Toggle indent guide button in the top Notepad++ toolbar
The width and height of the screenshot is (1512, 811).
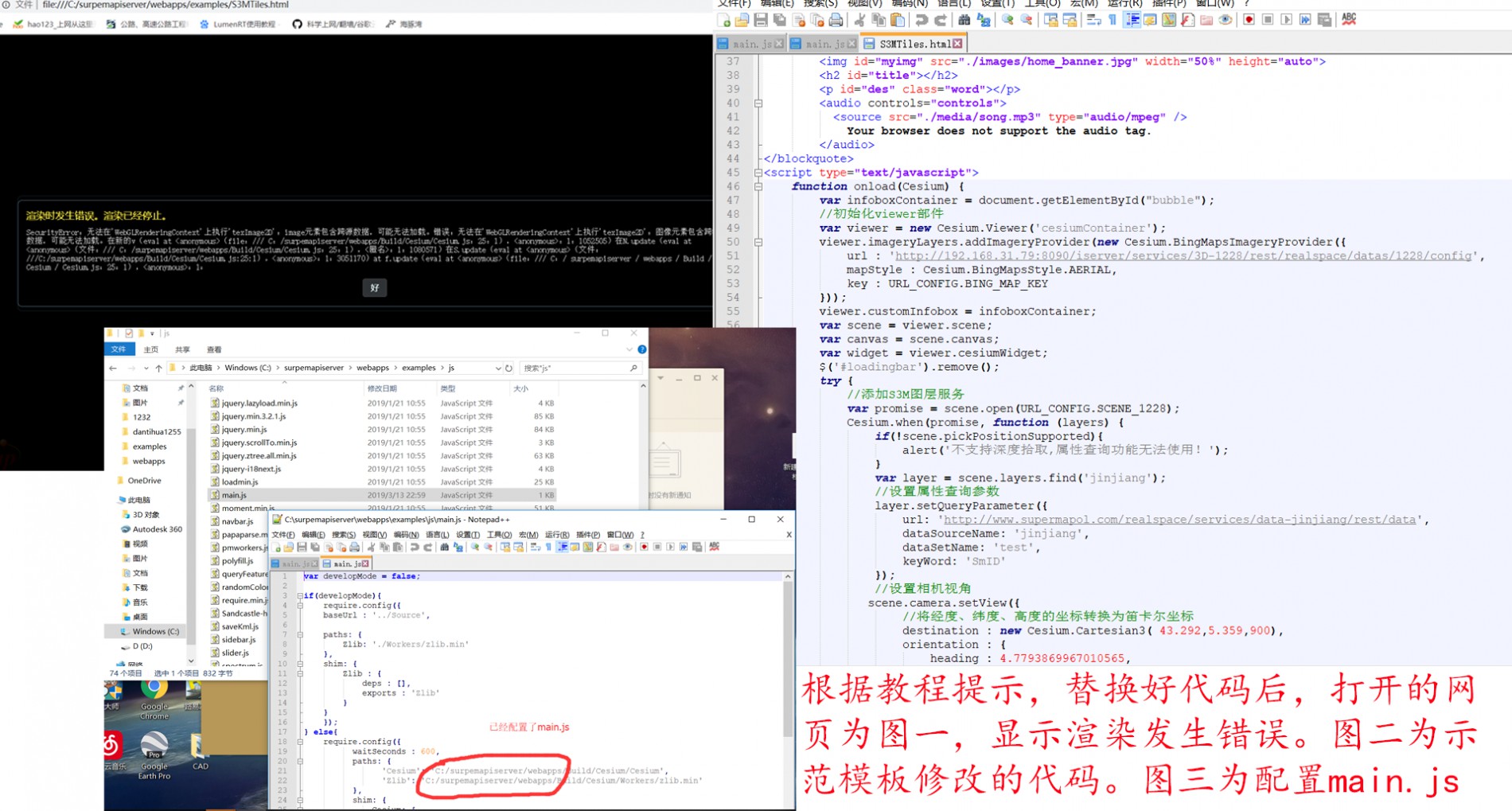(x=1132, y=20)
